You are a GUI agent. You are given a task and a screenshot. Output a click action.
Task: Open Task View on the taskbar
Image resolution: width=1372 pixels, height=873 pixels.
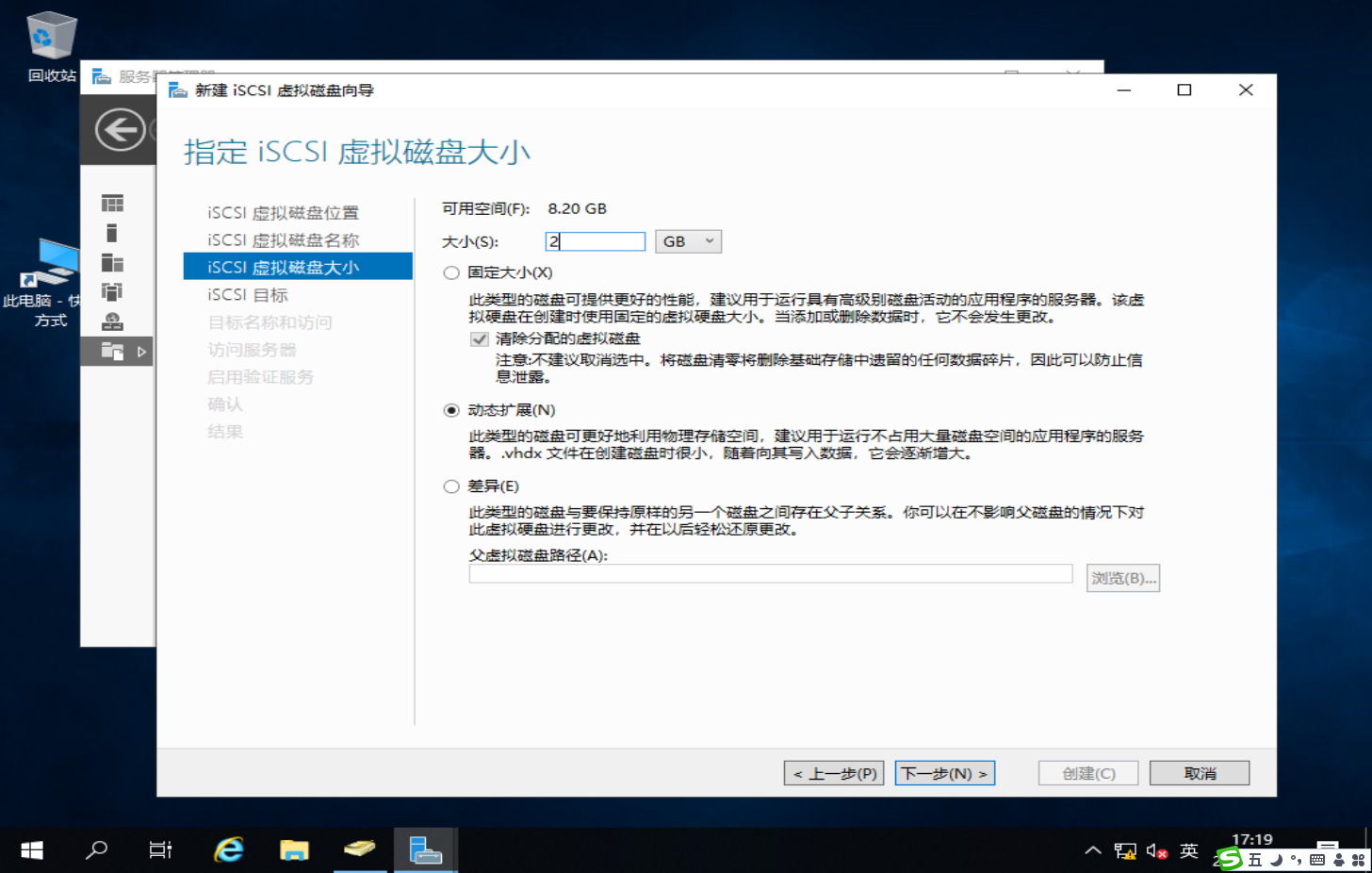pos(161,850)
